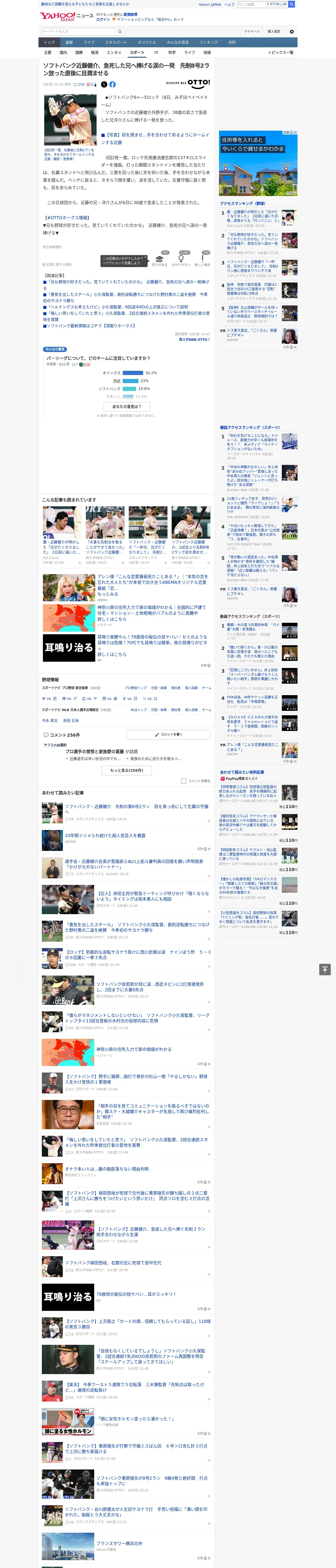
Task: Select the 速報 navigation tab
Action: coord(69,43)
